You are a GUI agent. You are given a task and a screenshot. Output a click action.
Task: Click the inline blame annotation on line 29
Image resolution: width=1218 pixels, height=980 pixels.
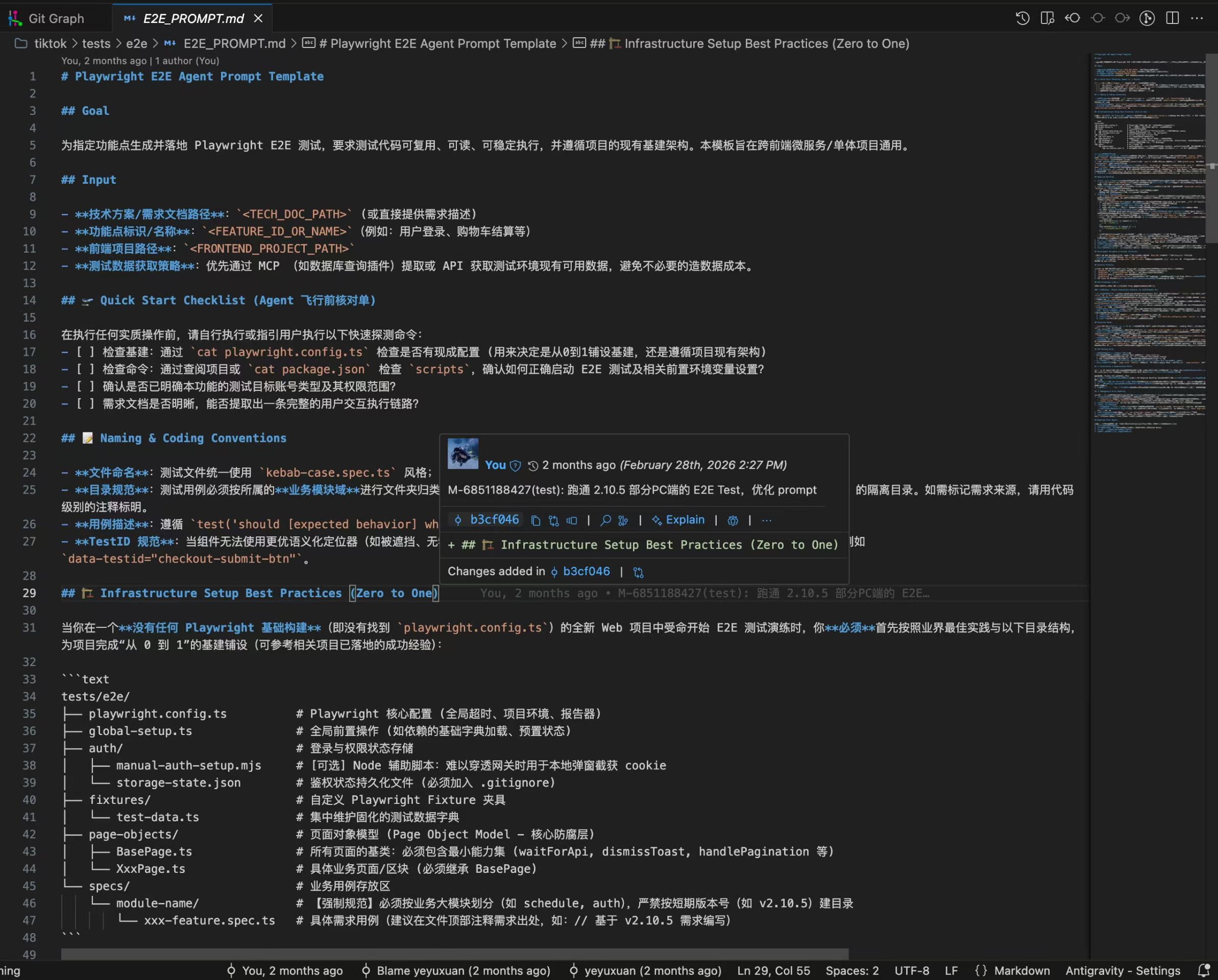pyautogui.click(x=704, y=593)
